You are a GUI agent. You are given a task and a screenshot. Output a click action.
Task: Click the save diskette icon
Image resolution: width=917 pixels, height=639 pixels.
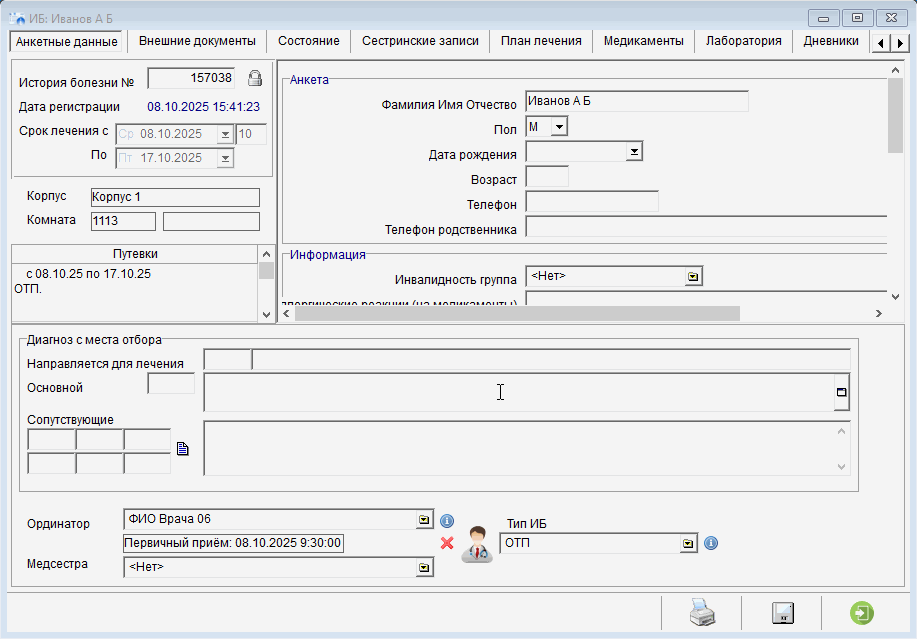tap(781, 613)
